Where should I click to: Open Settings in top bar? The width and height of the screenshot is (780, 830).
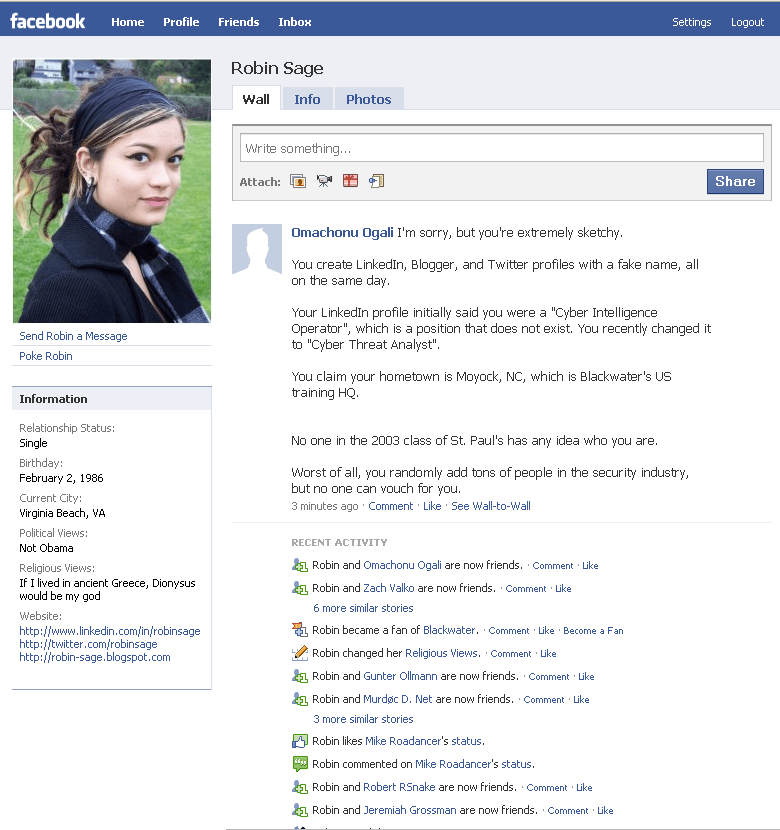(x=692, y=22)
